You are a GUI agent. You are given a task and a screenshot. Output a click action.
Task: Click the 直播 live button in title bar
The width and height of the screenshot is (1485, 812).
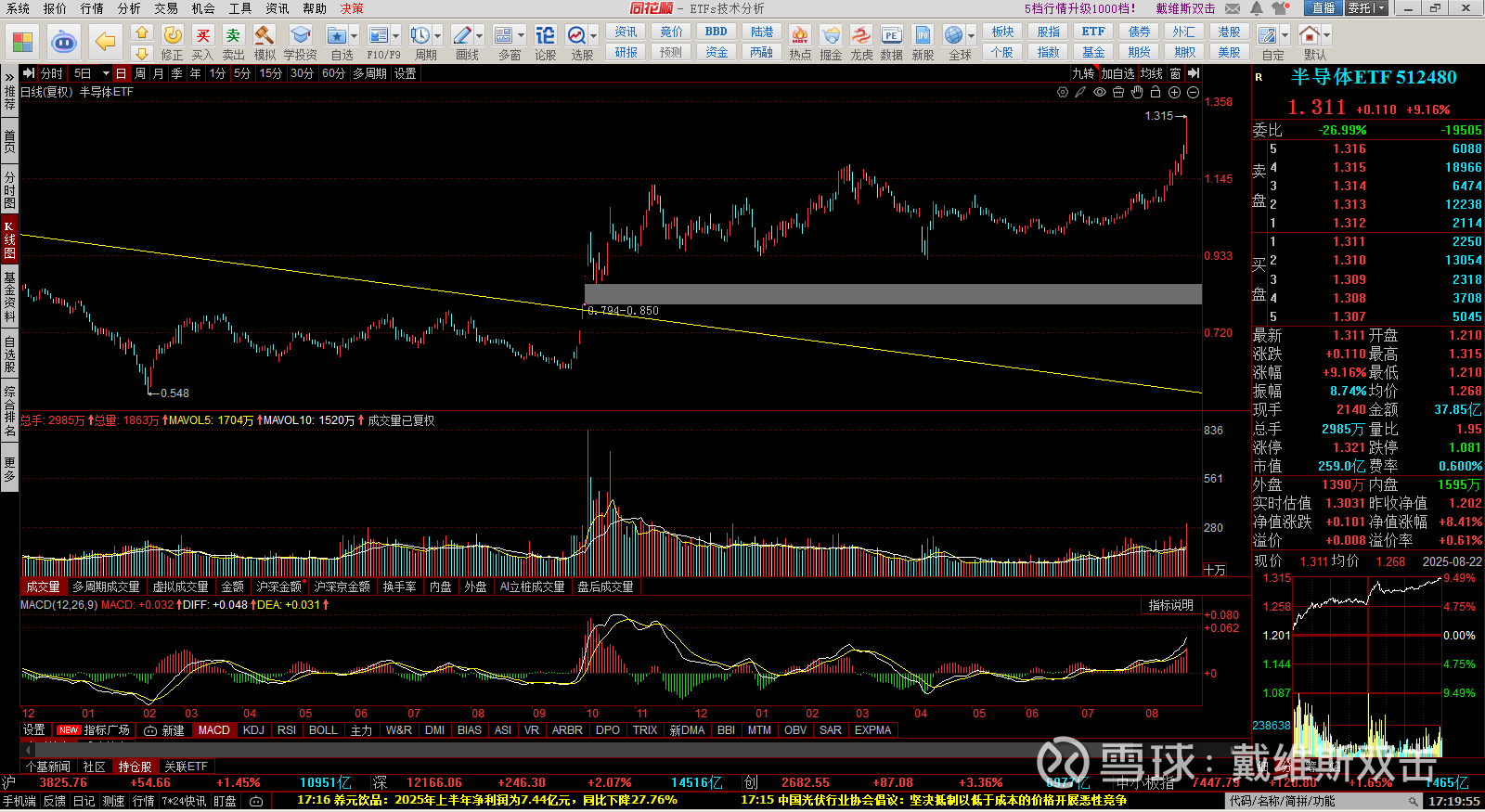click(x=1324, y=8)
